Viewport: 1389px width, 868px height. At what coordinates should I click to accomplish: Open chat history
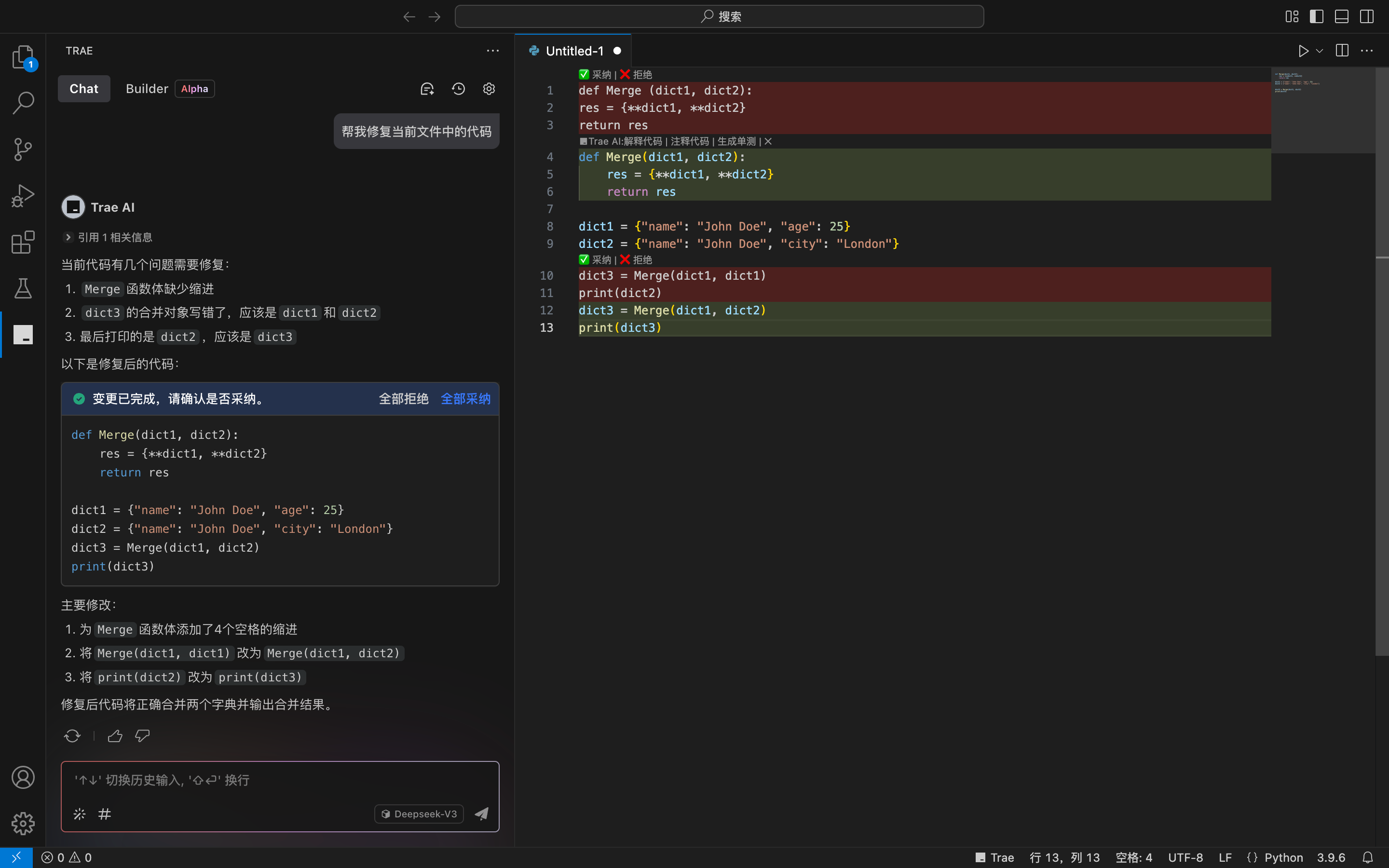coord(458,89)
